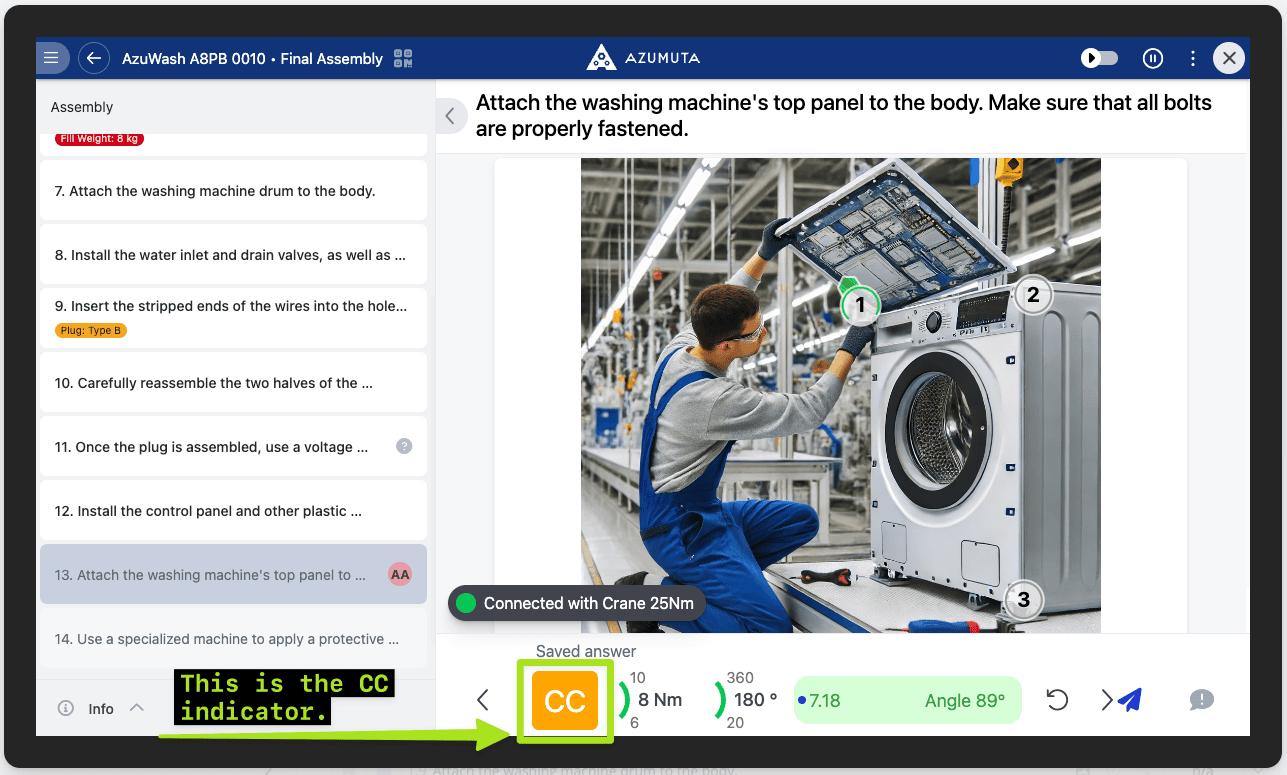
Task: Click the orange CC saved answer button
Action: tap(564, 700)
